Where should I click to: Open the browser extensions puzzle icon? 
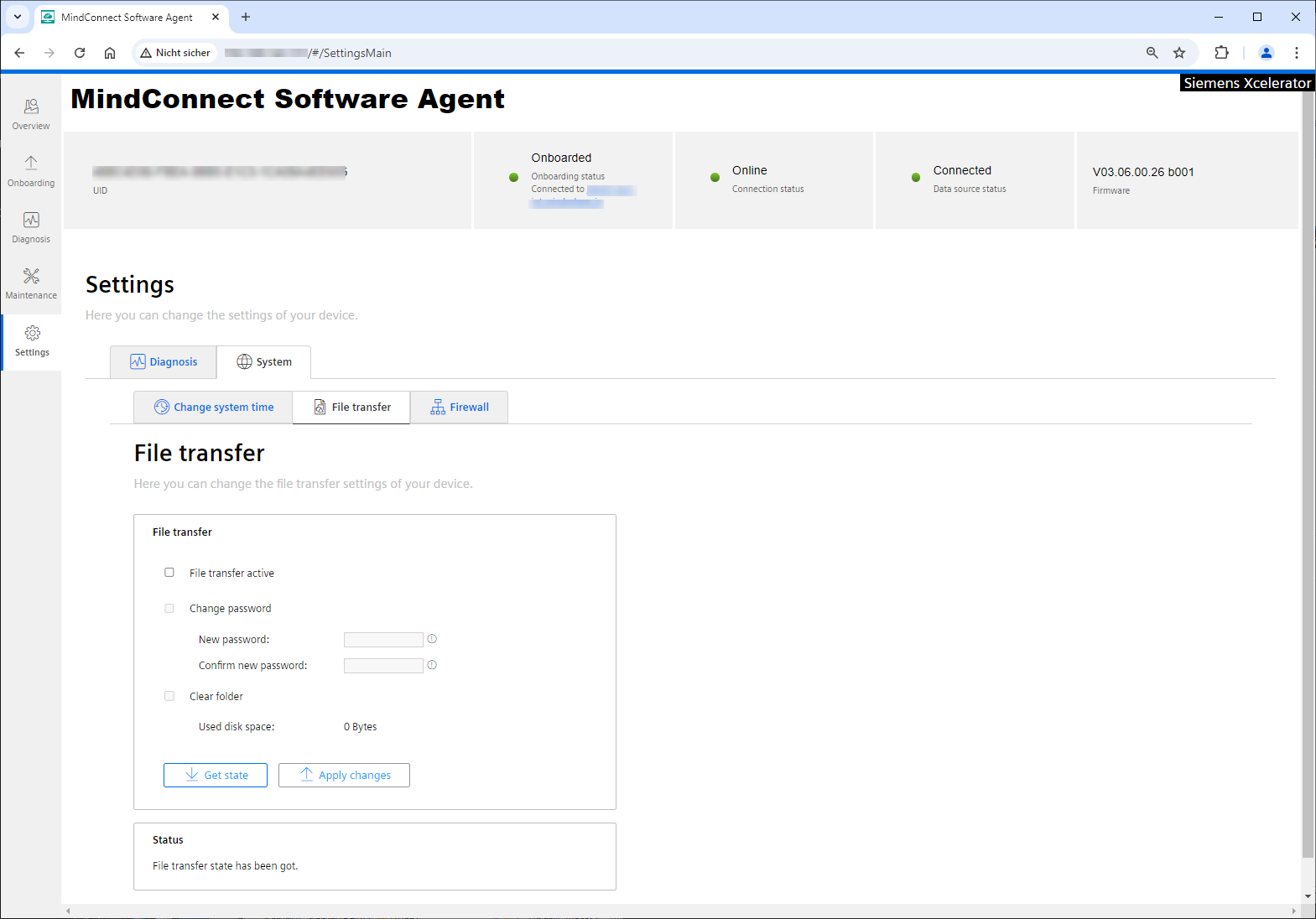coord(1221,53)
